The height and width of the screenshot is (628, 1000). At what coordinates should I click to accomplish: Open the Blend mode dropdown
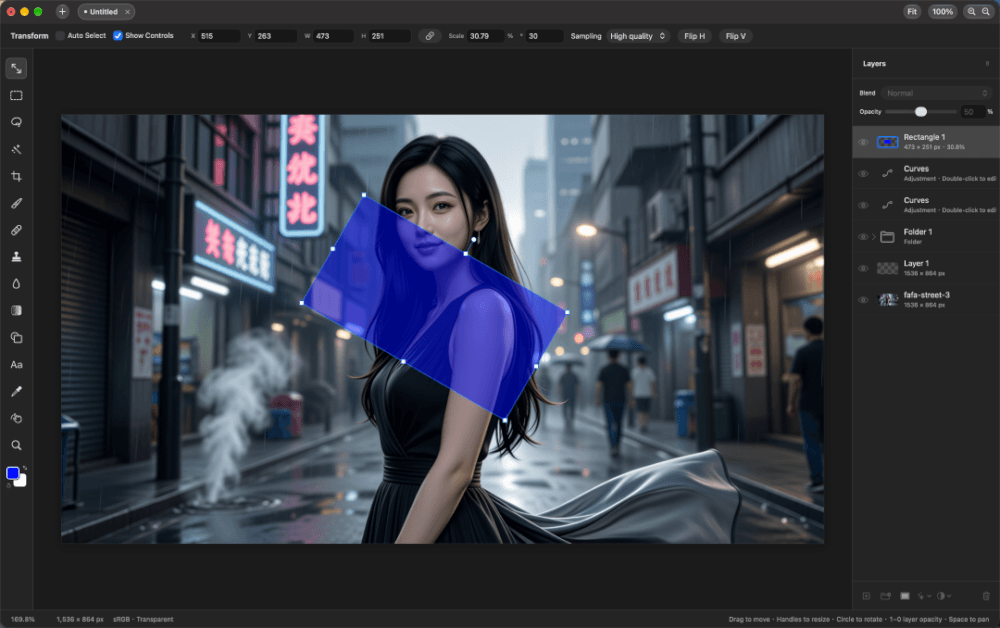936,93
